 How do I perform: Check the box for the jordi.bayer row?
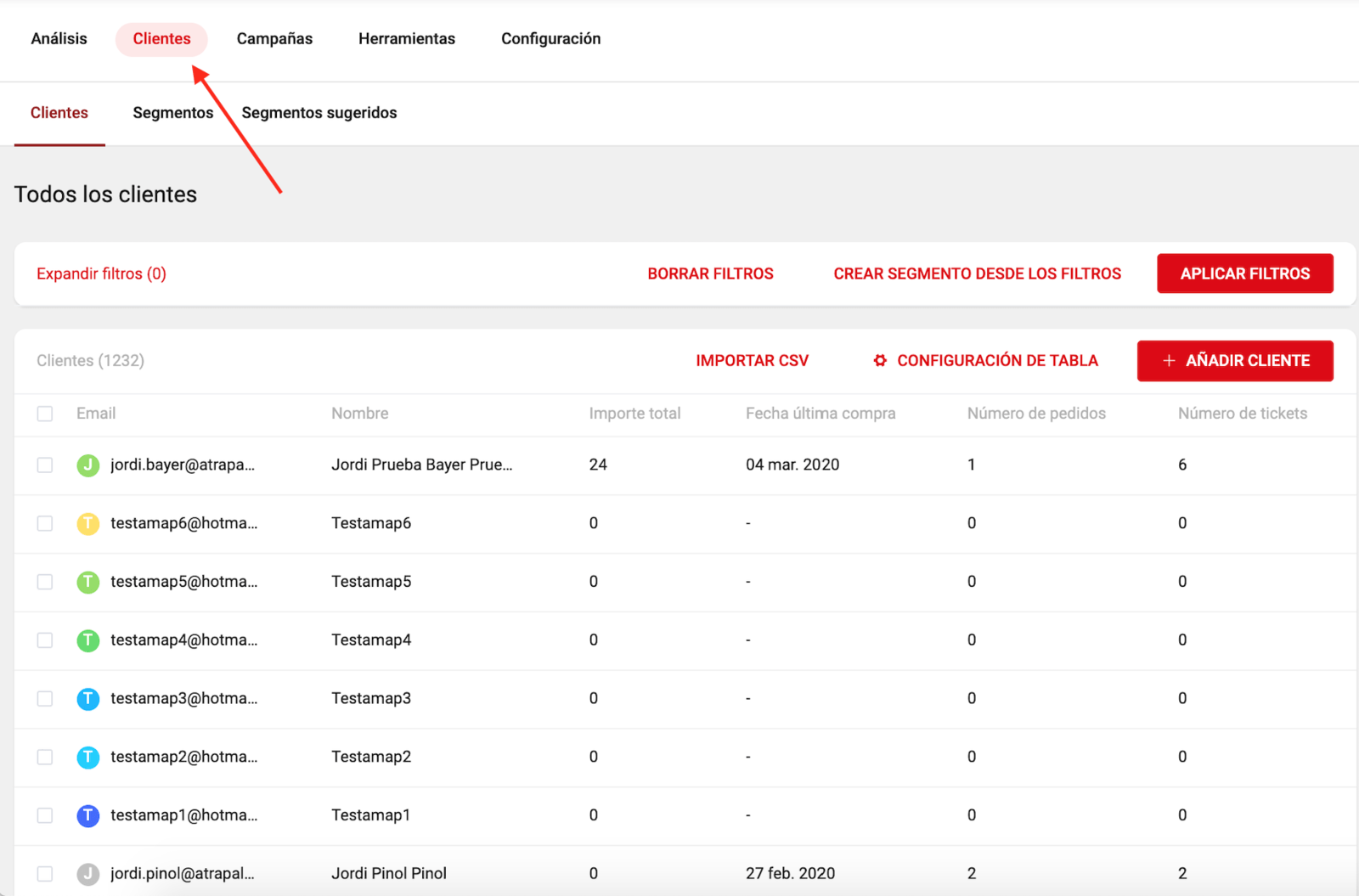click(x=45, y=465)
